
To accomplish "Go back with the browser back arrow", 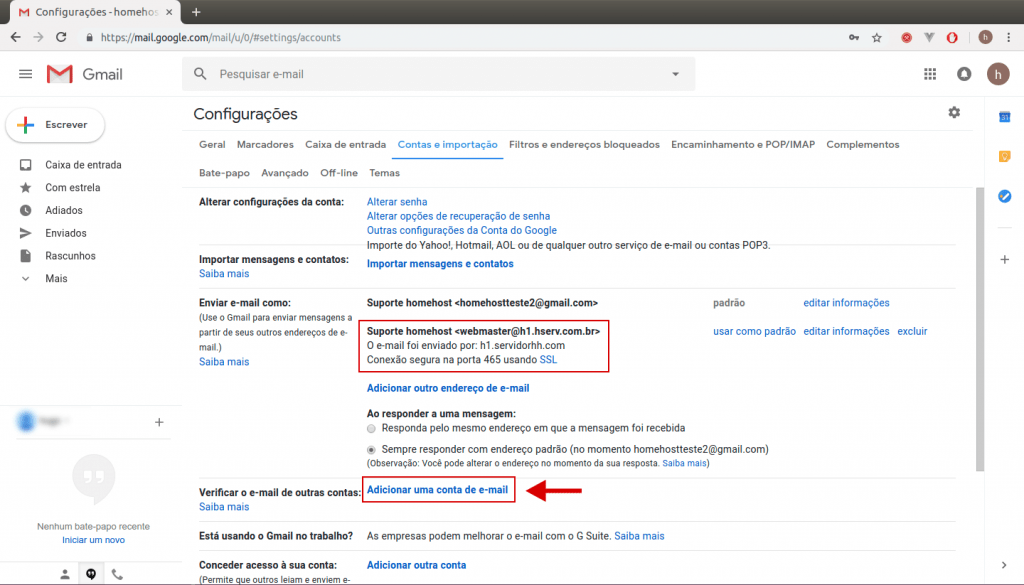I will [16, 37].
